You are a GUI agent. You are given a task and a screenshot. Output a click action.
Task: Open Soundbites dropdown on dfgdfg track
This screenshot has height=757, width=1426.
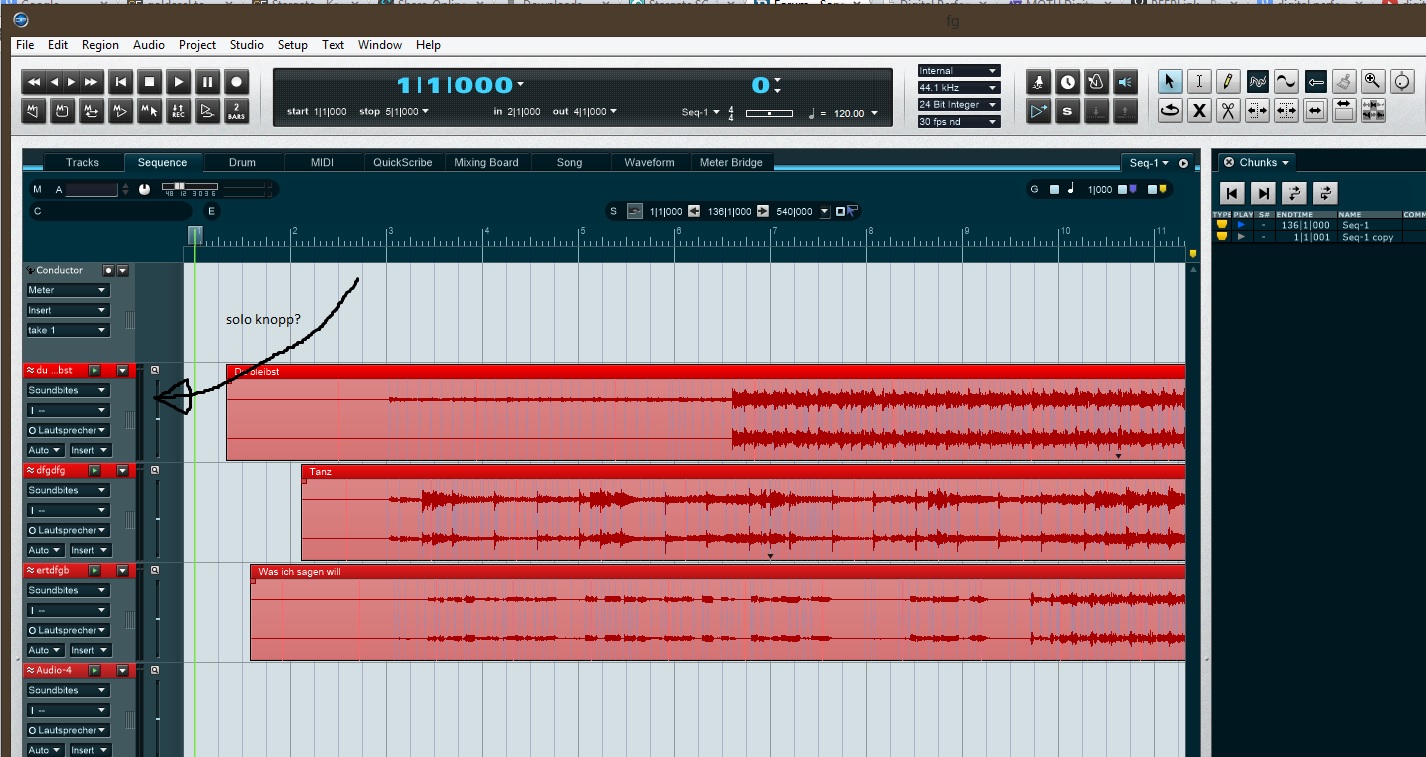click(x=67, y=490)
